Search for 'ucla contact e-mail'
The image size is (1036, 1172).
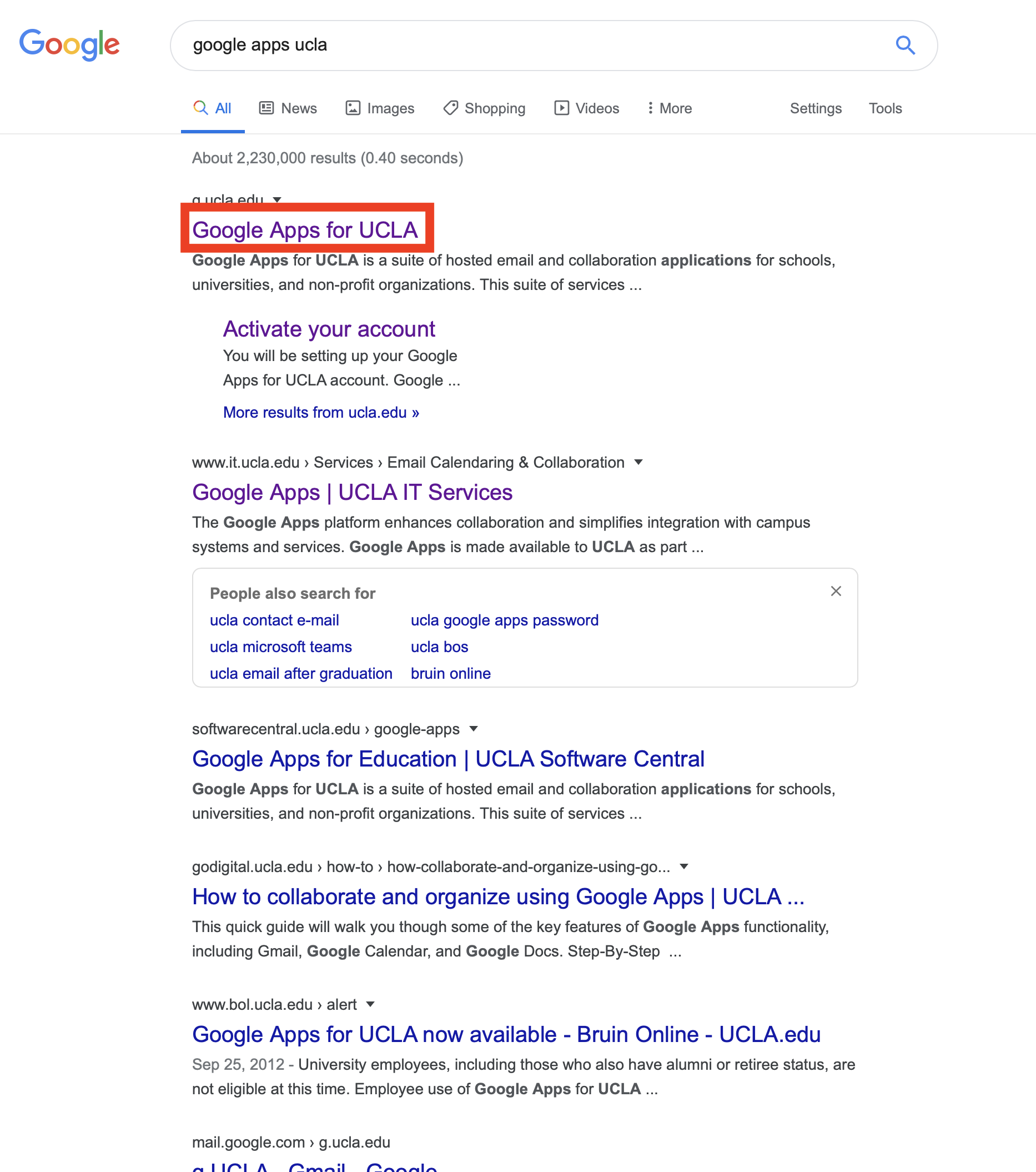tap(274, 620)
